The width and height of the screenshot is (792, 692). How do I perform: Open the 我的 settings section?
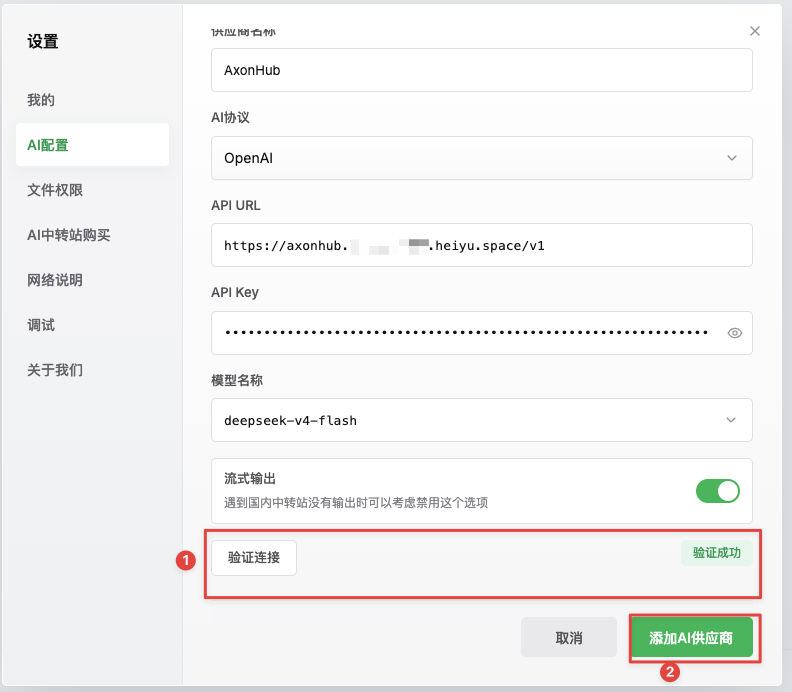point(41,100)
